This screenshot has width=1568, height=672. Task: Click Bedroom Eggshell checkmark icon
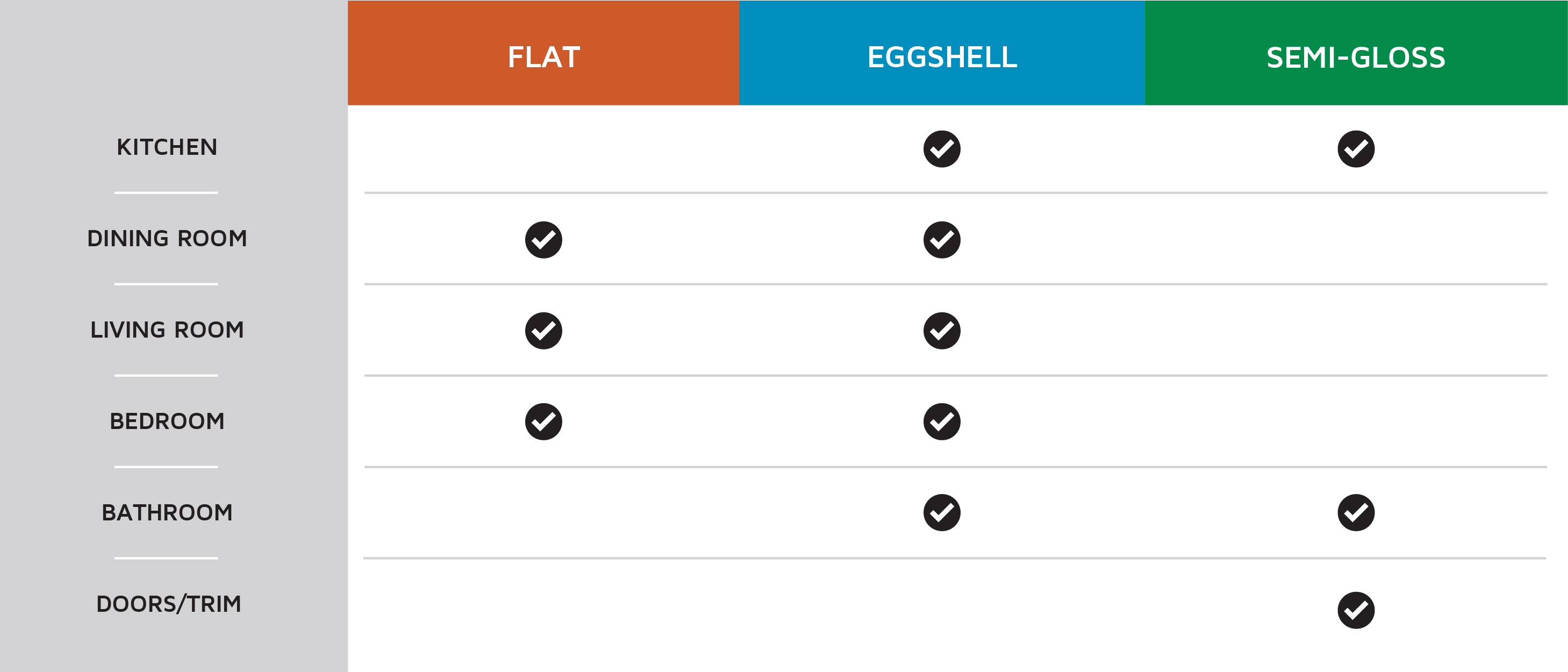click(x=942, y=421)
